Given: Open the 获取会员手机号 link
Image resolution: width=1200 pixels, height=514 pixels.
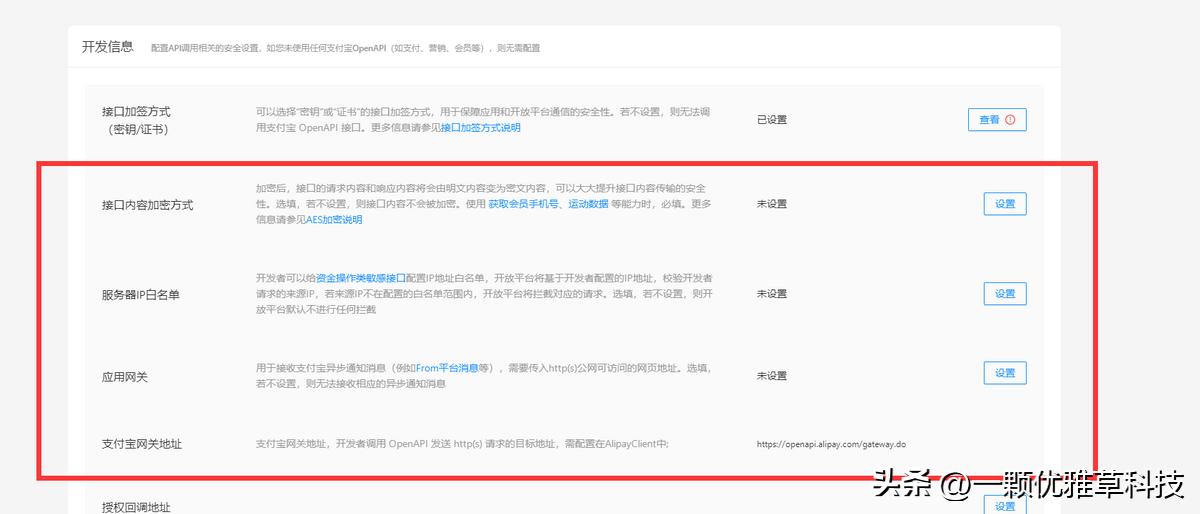Looking at the screenshot, I should coord(525,204).
